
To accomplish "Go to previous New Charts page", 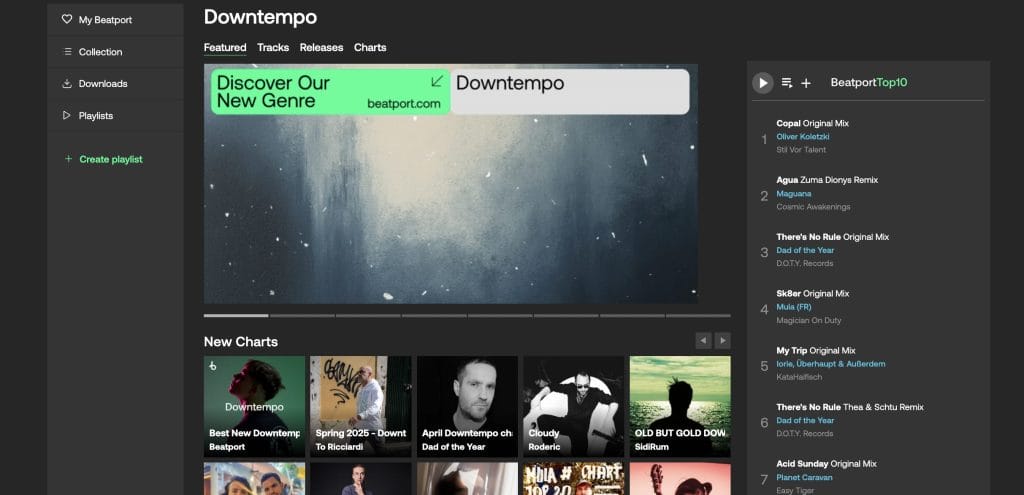I will tap(703, 341).
